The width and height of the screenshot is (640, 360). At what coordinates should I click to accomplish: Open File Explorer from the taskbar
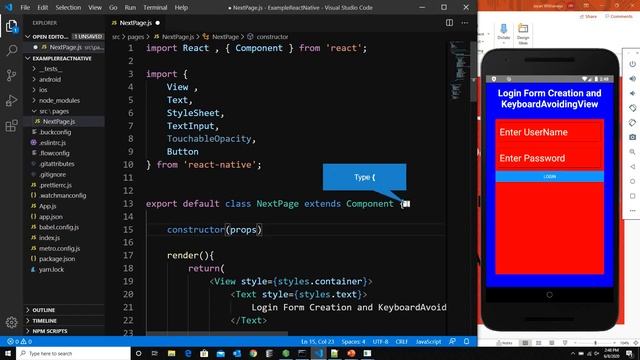tap(171, 353)
